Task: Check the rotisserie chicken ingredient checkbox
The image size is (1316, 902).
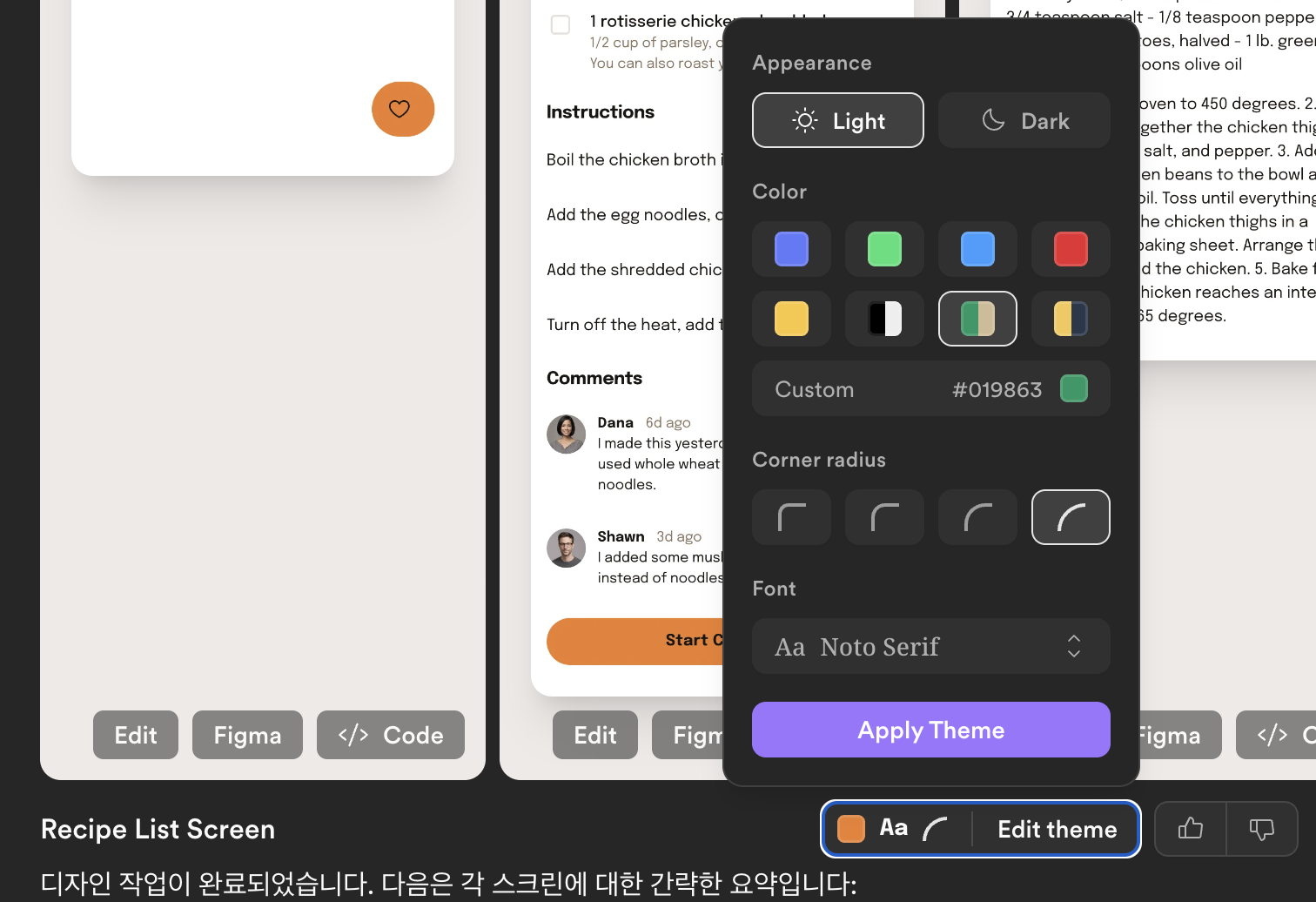Action: pos(561,24)
